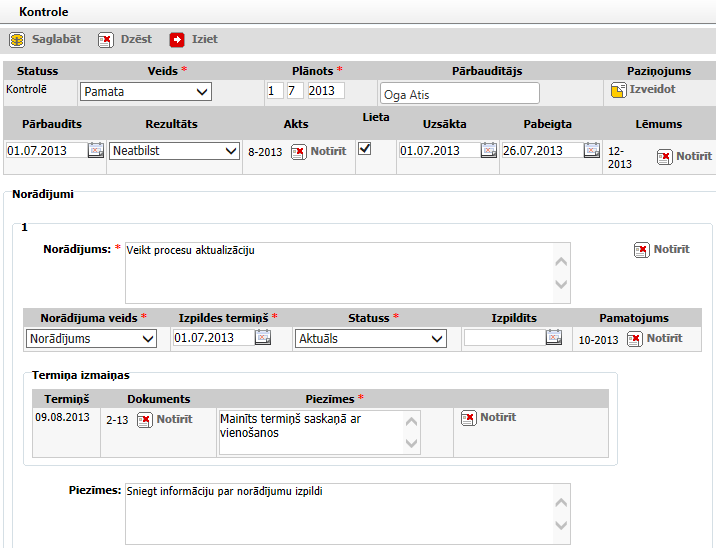Open calendar picker for Uzsākta date
This screenshot has width=716, height=548.
[488, 151]
